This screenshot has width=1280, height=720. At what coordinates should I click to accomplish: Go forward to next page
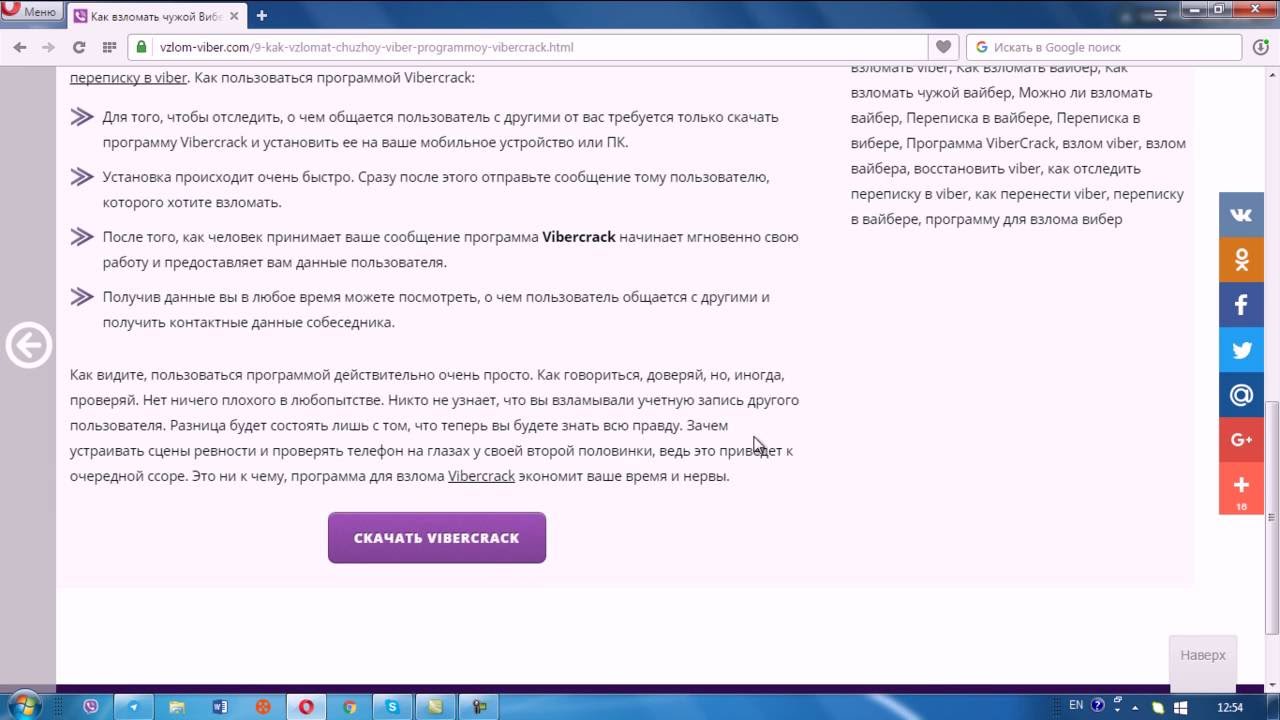(48, 47)
